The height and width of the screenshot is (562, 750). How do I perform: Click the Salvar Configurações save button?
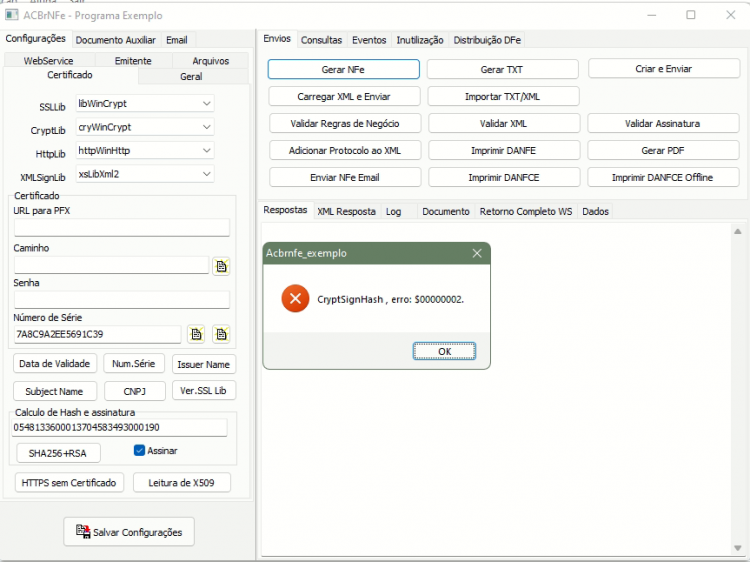pyautogui.click(x=129, y=531)
